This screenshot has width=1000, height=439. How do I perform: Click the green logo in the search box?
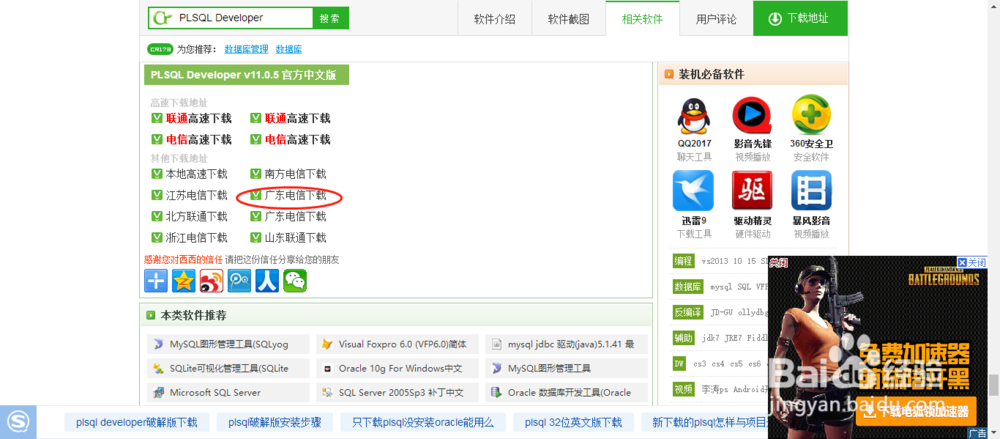162,18
